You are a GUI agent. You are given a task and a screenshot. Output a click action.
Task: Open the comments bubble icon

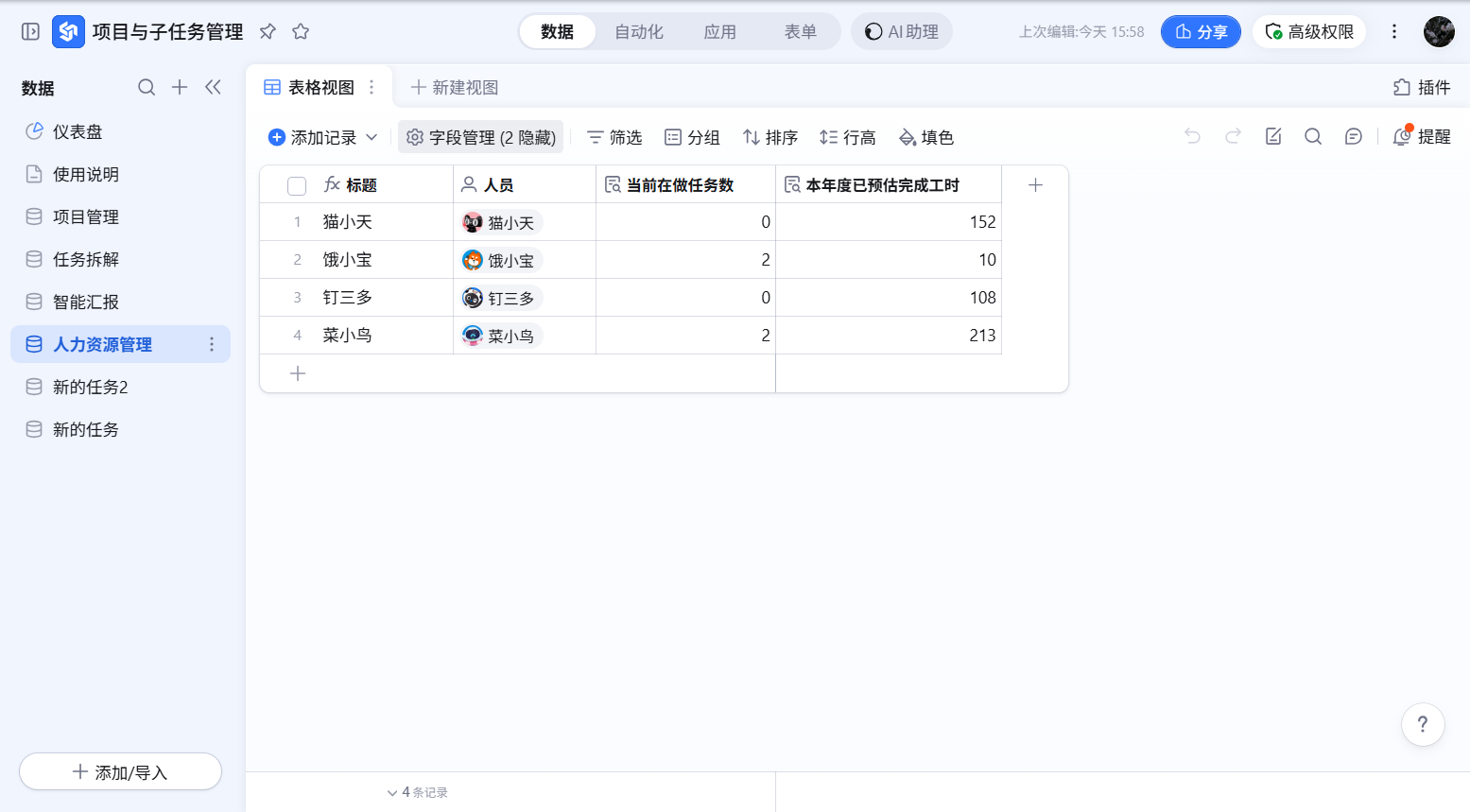click(x=1353, y=136)
